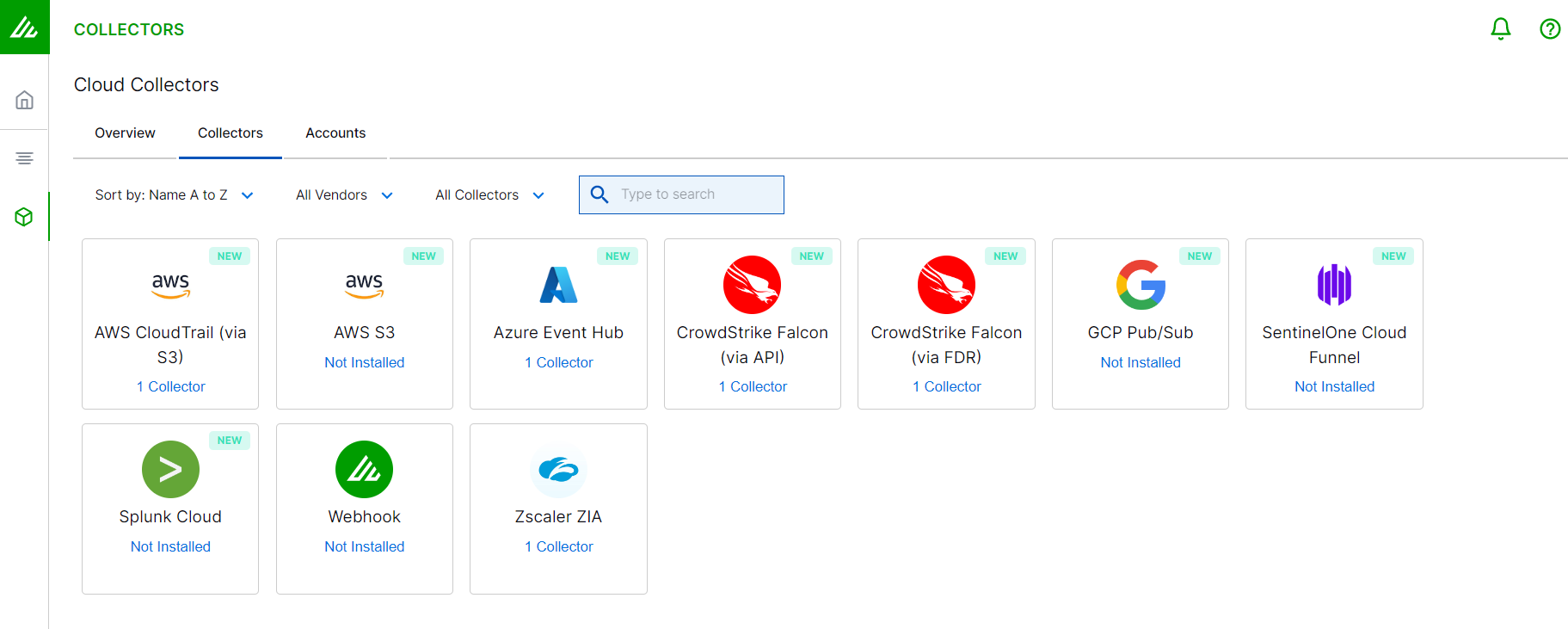Screen dimensions: 1568x629
Task: Focus the Type to search field
Action: (681, 194)
